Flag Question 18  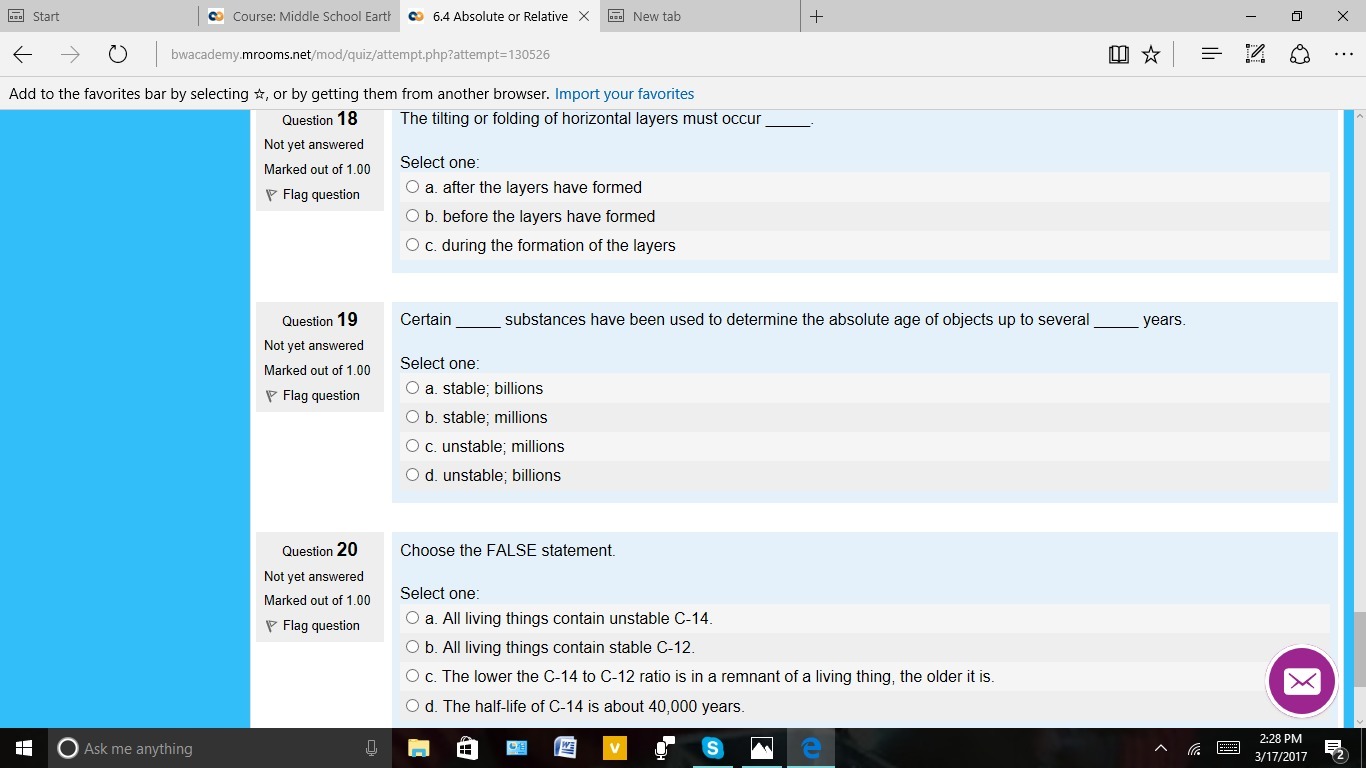(313, 195)
